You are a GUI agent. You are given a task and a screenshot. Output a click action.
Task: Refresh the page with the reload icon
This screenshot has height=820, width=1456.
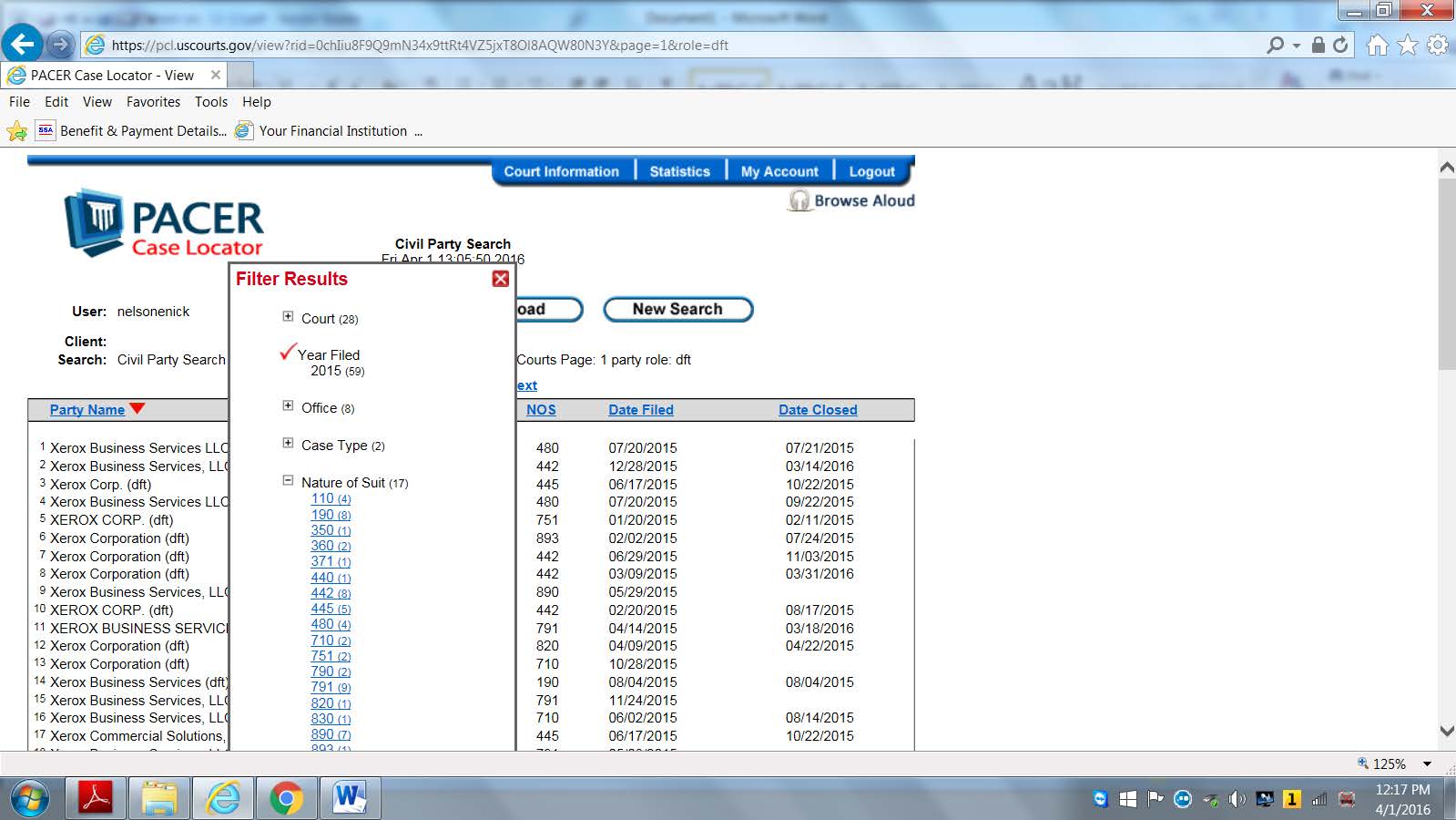1340,45
